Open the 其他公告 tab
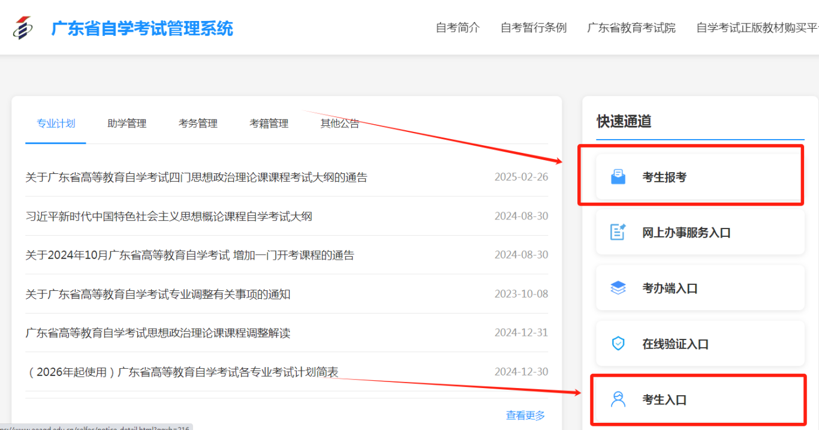Viewport: 819px width, 430px height. (x=340, y=124)
